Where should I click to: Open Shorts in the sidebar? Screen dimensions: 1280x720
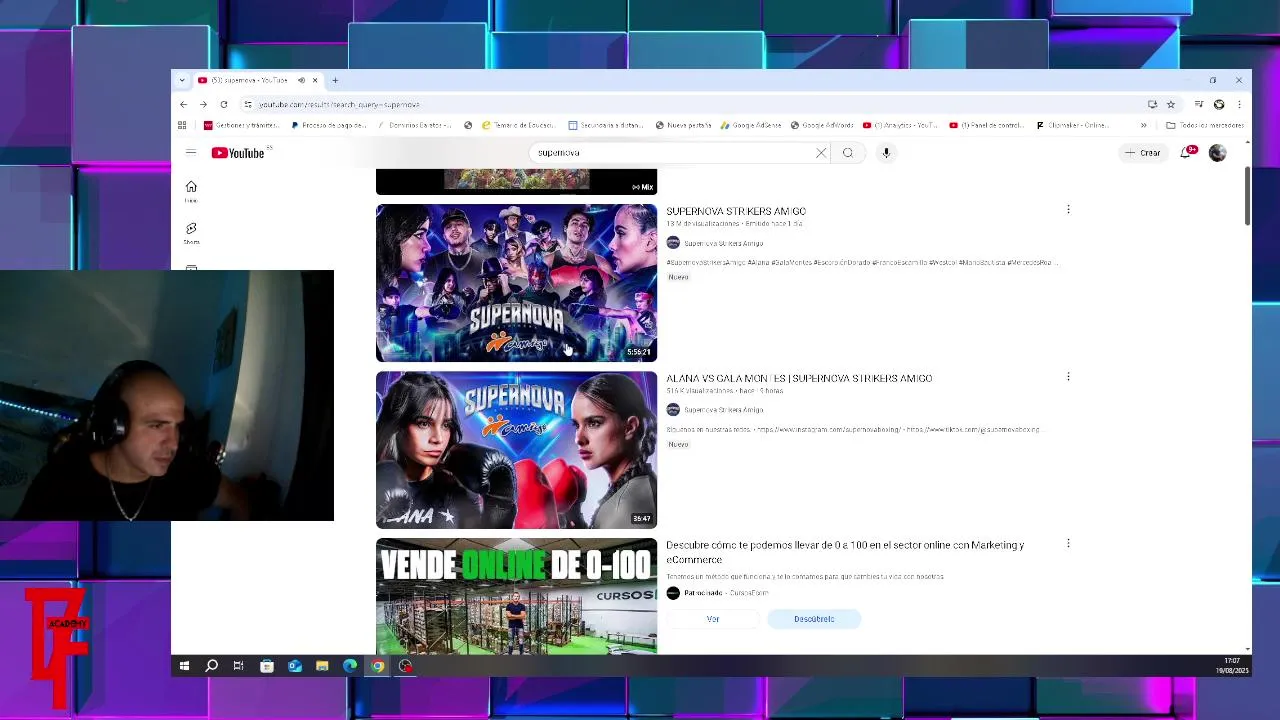tap(191, 233)
